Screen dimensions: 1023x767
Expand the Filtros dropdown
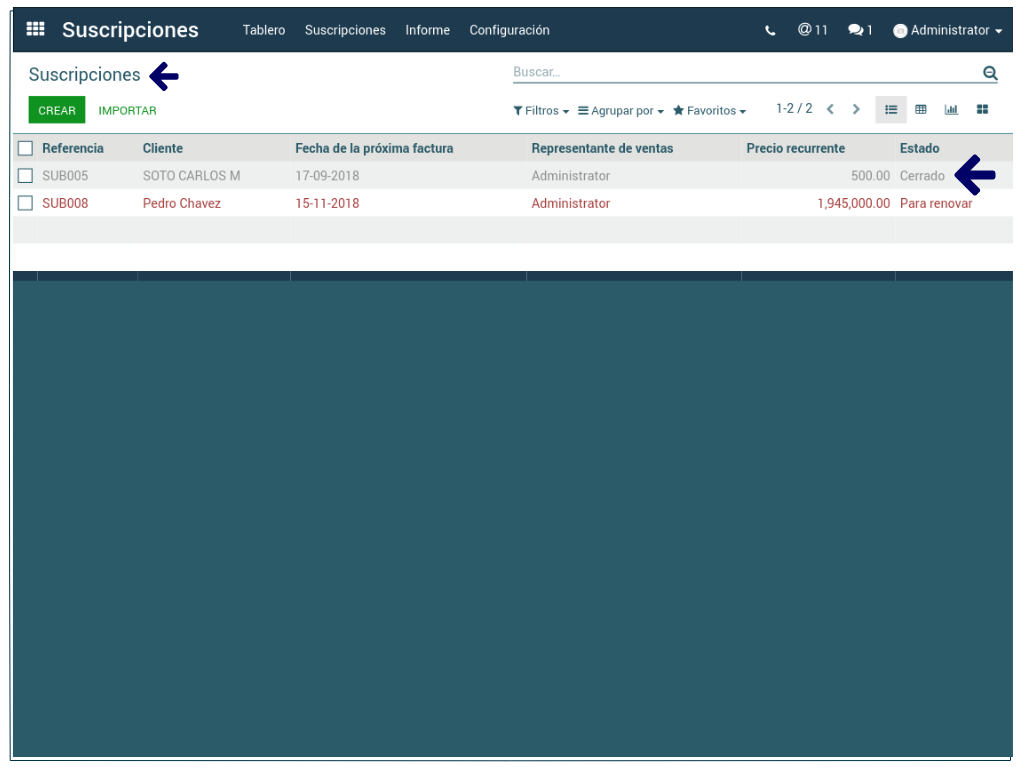click(541, 111)
